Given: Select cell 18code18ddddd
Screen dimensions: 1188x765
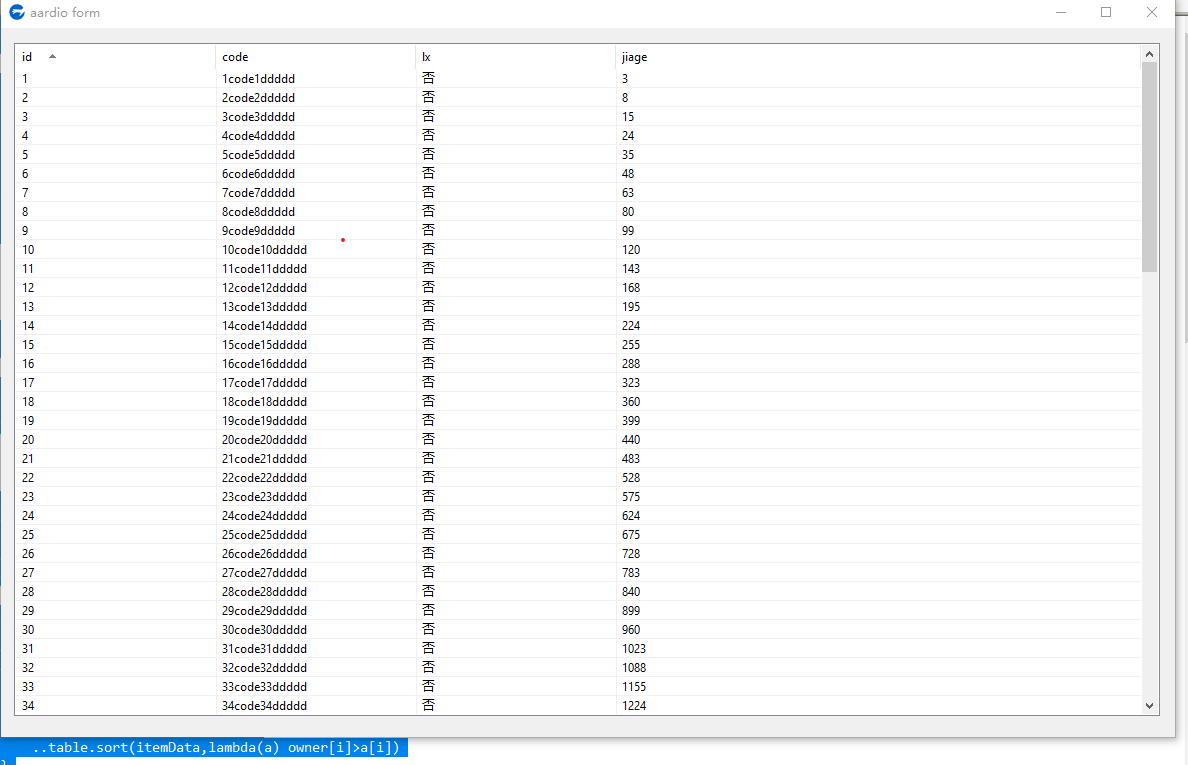Looking at the screenshot, I should tap(264, 401).
